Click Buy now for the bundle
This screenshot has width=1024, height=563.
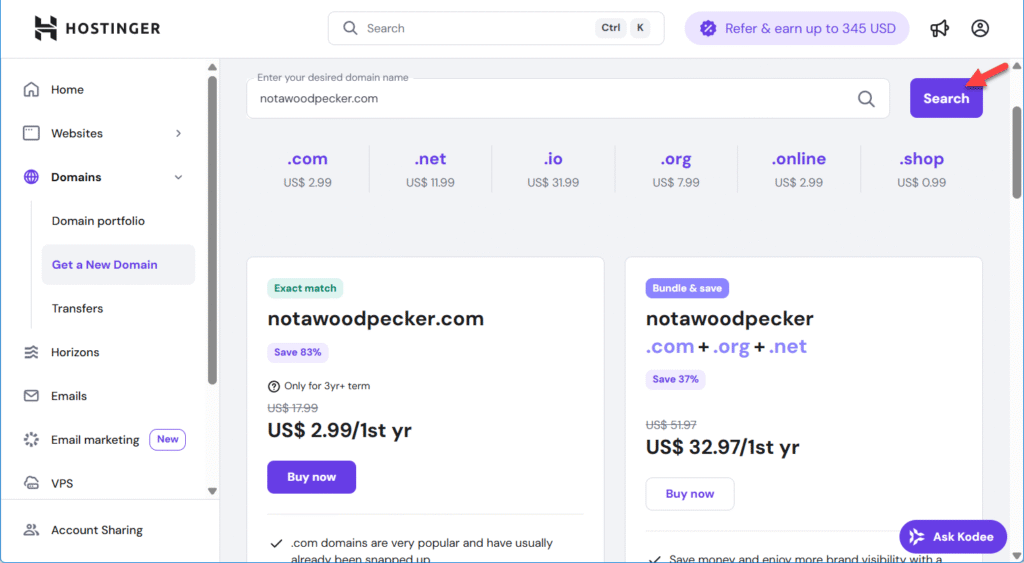(x=690, y=494)
